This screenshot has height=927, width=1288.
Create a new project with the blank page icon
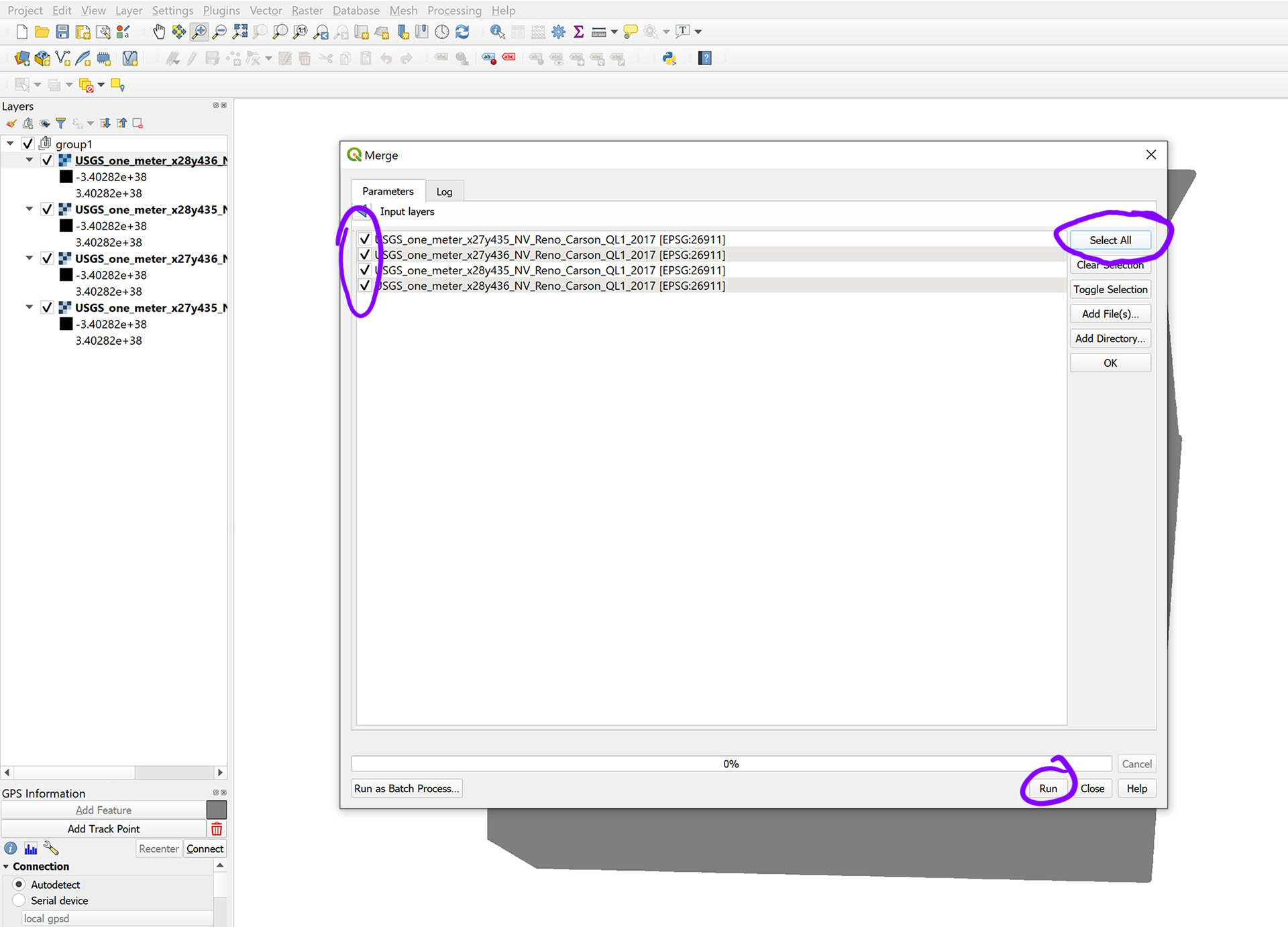coord(21,32)
